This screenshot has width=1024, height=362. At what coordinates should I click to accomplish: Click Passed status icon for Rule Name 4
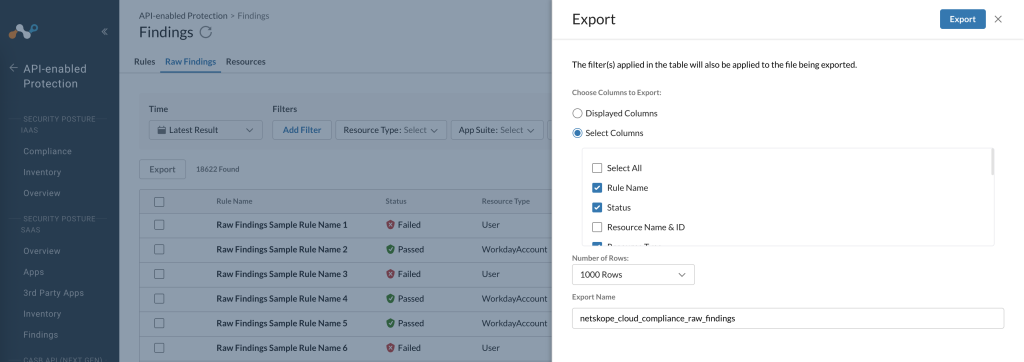[391, 299]
